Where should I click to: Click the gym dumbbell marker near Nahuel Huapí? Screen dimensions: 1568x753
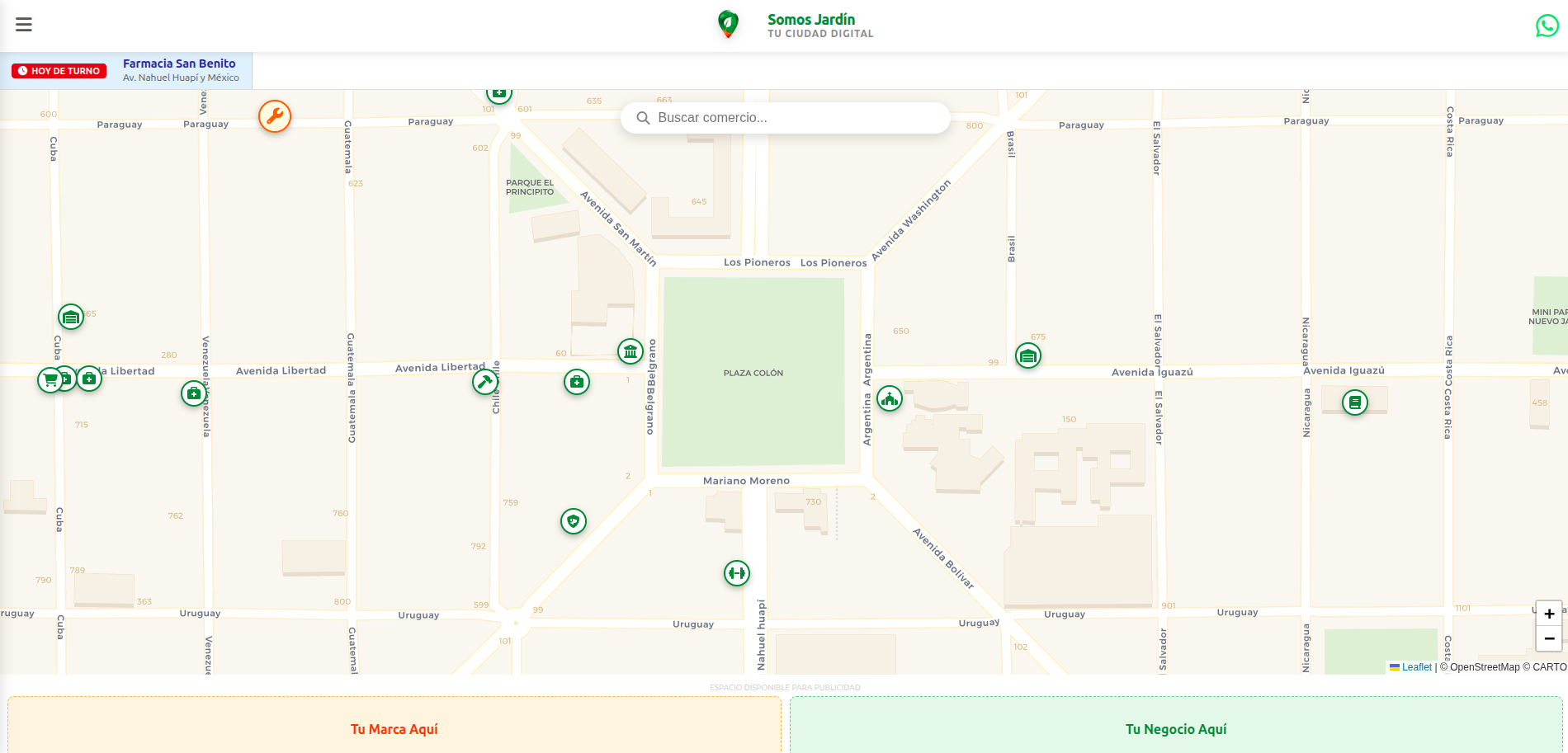[736, 572]
